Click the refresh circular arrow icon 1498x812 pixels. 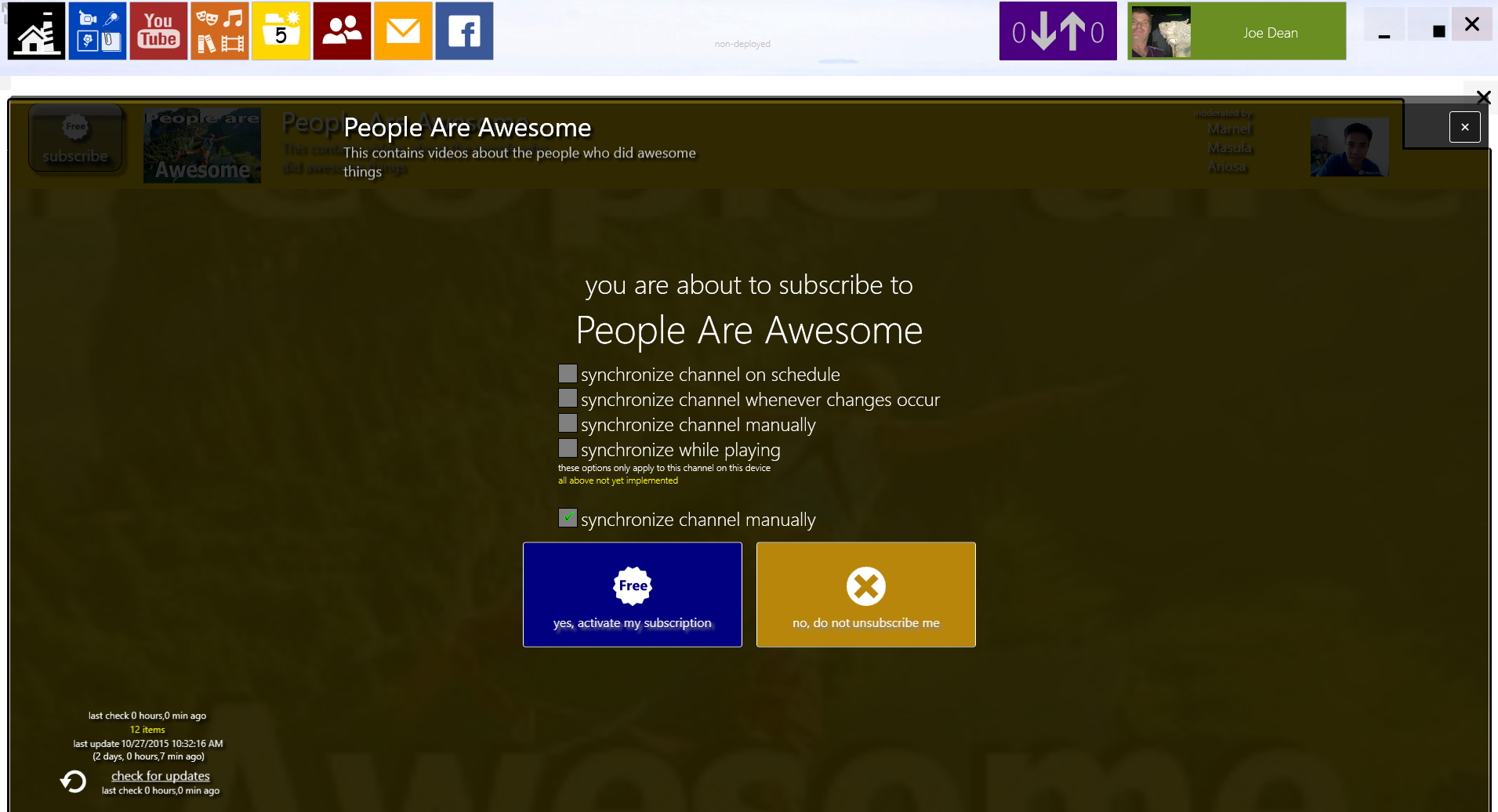pyautogui.click(x=74, y=781)
